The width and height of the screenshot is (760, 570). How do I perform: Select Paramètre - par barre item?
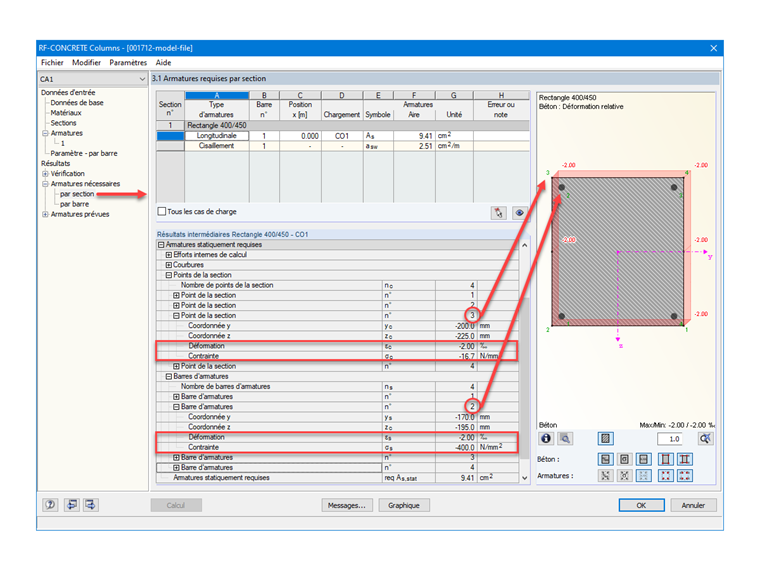pos(84,154)
